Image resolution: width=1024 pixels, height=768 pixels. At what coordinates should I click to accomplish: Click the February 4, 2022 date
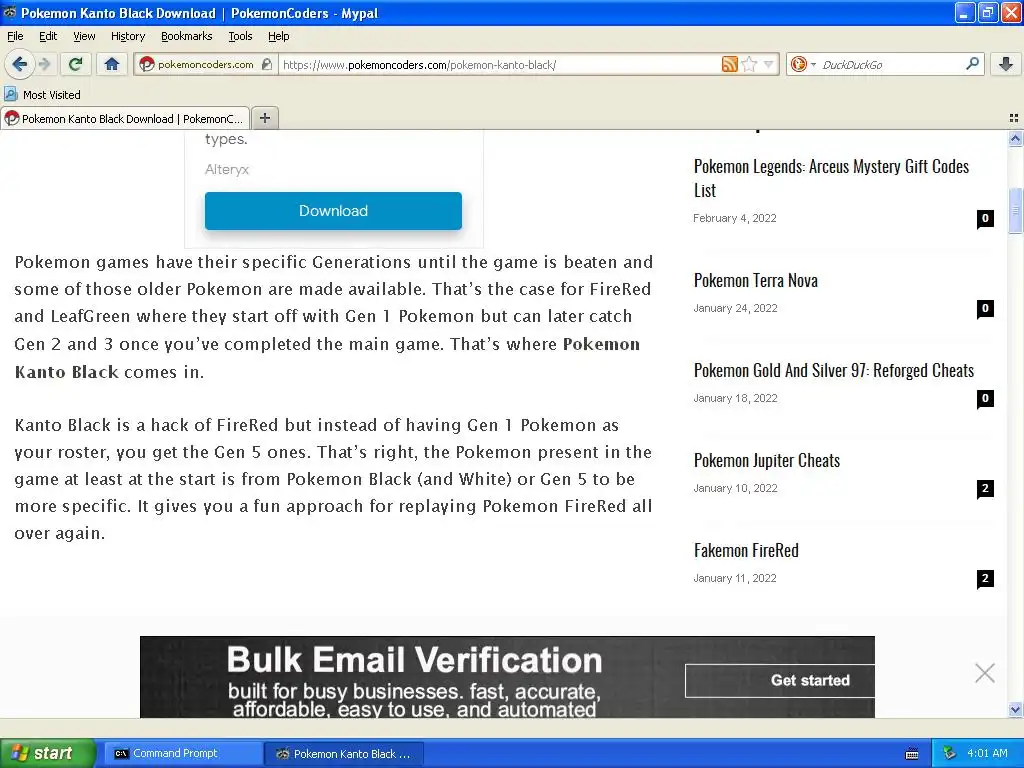click(735, 218)
